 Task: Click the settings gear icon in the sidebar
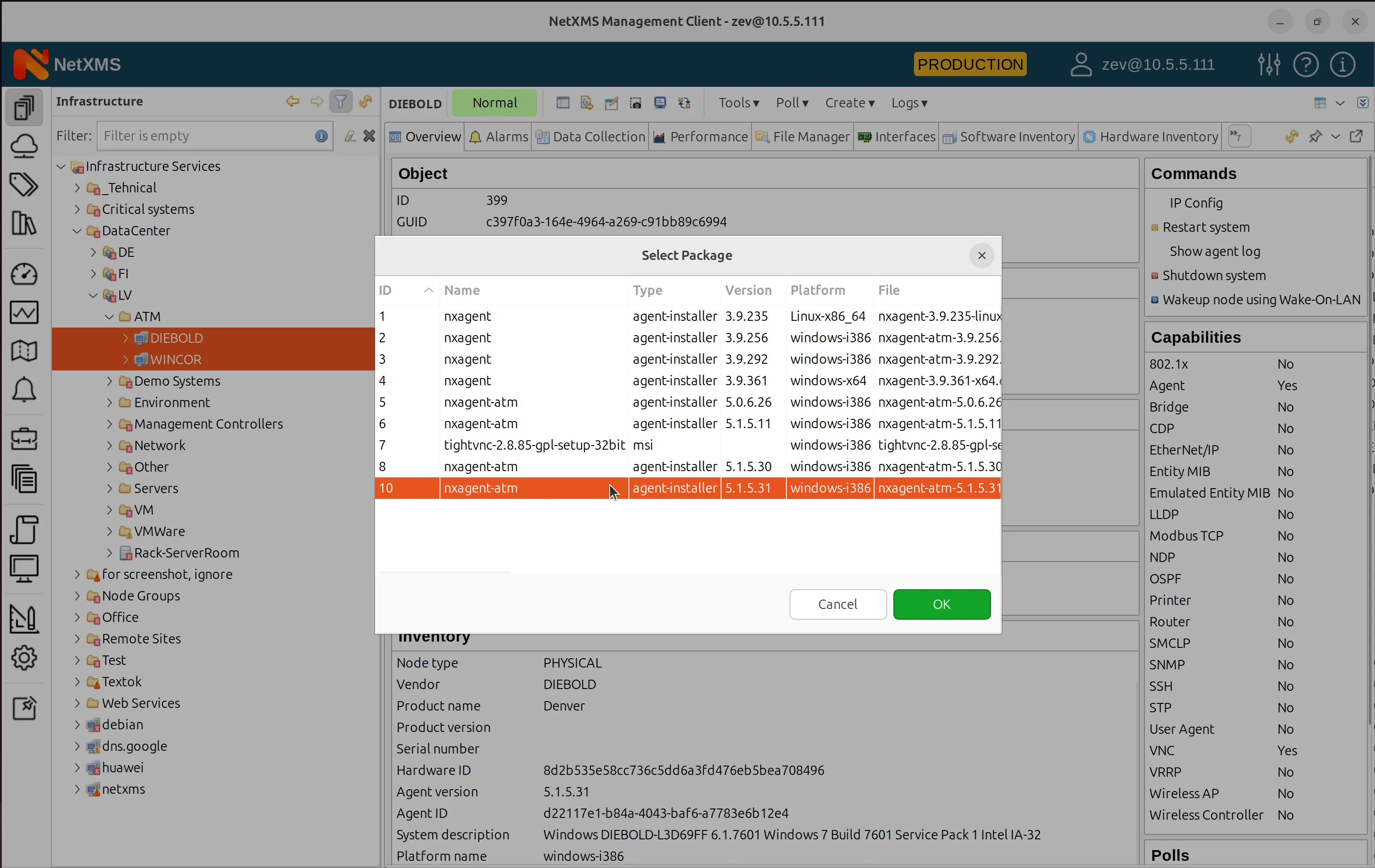click(24, 657)
